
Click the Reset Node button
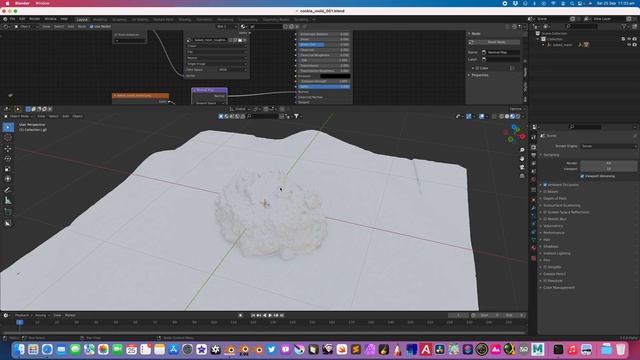(x=494, y=42)
